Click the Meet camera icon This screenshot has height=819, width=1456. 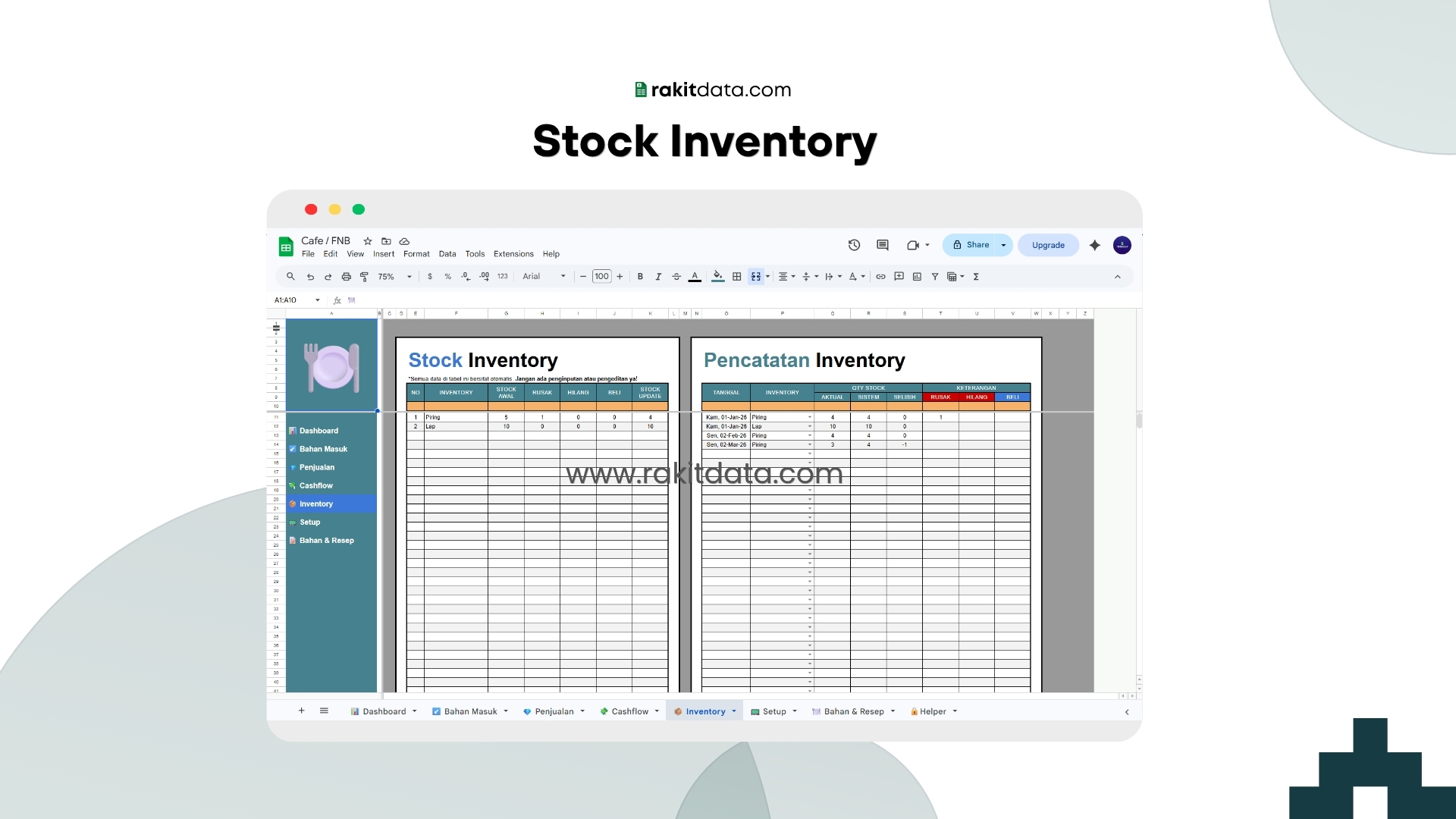pyautogui.click(x=913, y=245)
